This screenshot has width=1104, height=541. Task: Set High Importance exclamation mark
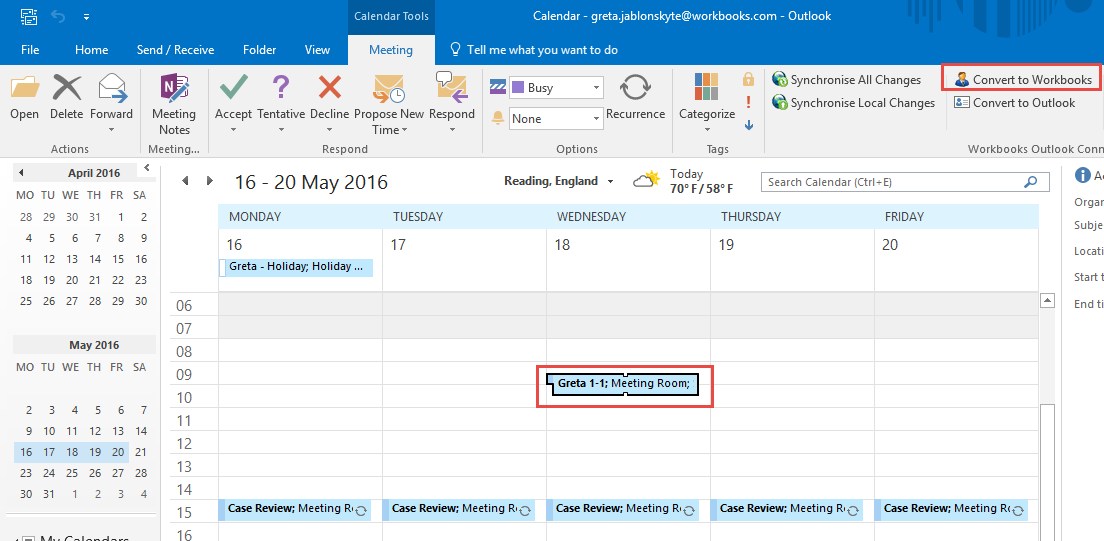[x=748, y=102]
